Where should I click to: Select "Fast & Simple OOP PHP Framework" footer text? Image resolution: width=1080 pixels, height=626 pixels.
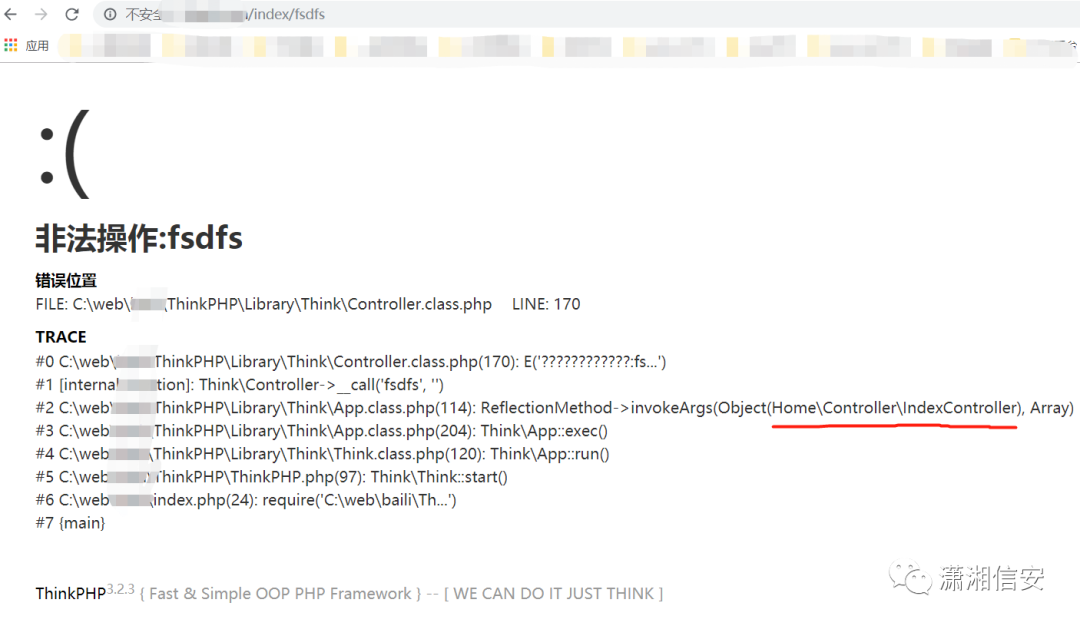(280, 594)
